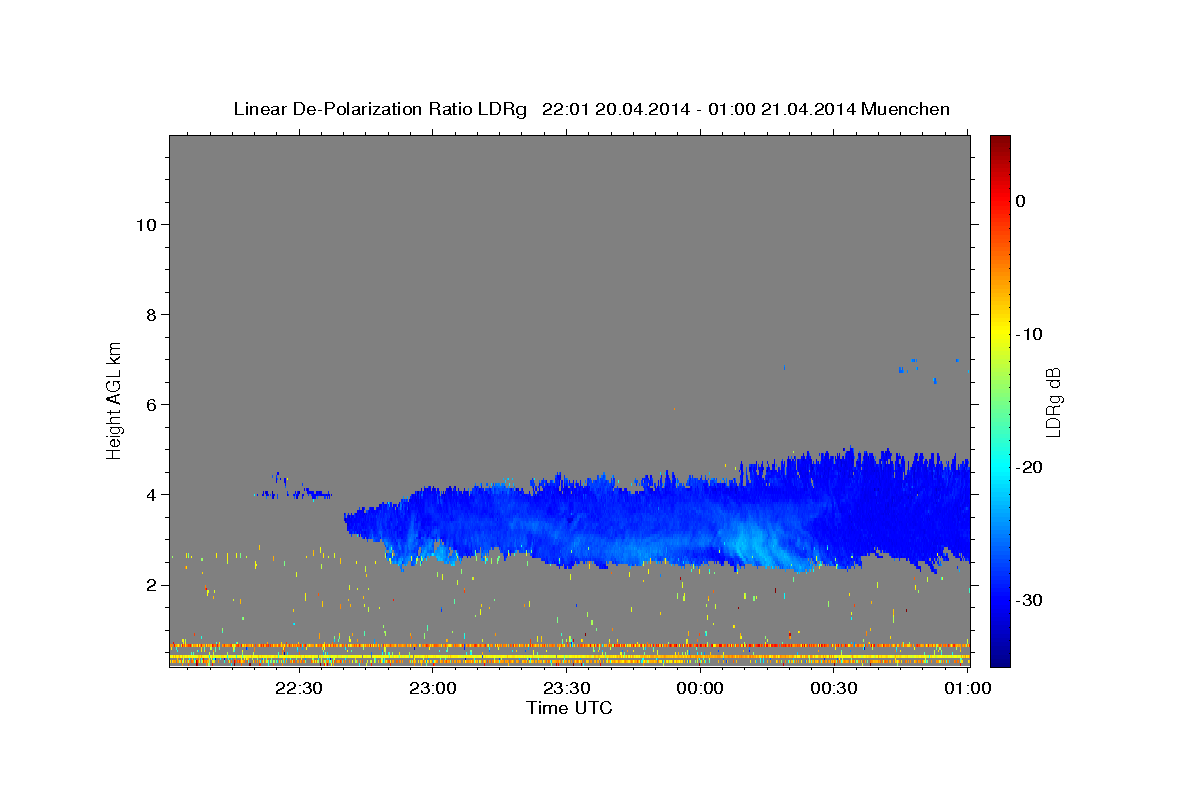Click the Height AGL km axis title
1200x800 pixels.
(115, 399)
